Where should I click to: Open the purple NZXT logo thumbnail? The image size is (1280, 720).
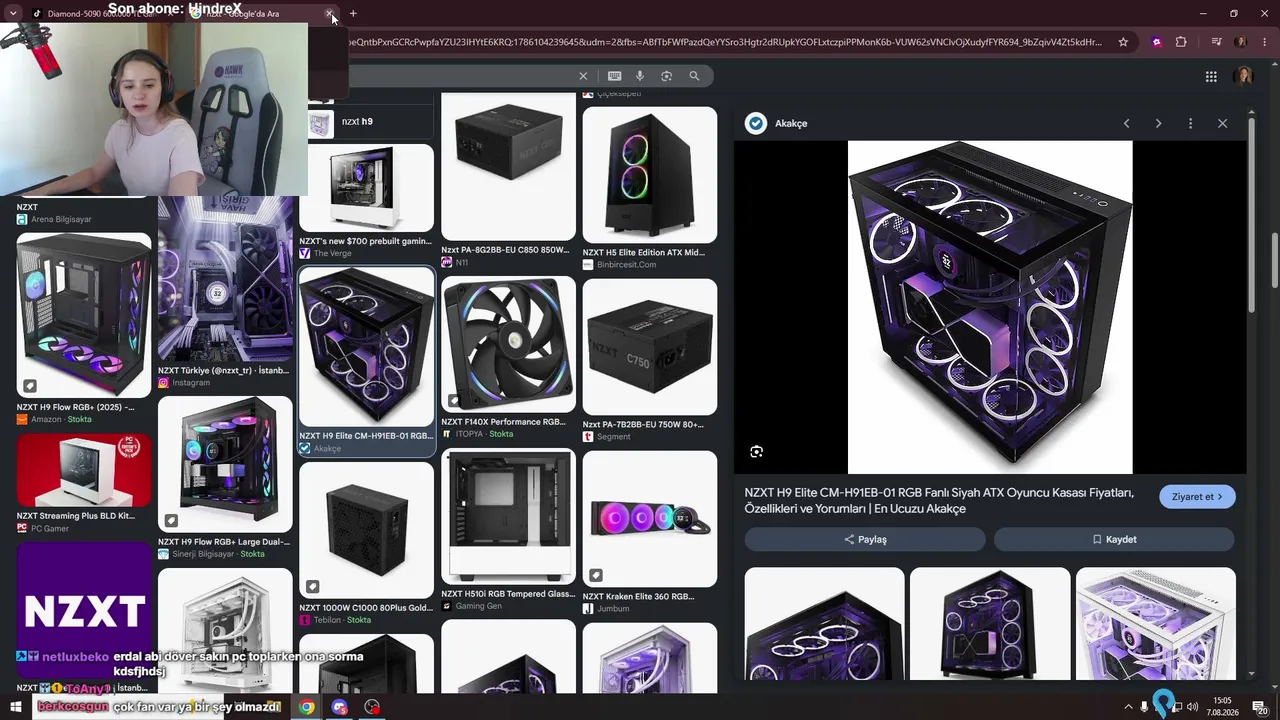pyautogui.click(x=84, y=610)
